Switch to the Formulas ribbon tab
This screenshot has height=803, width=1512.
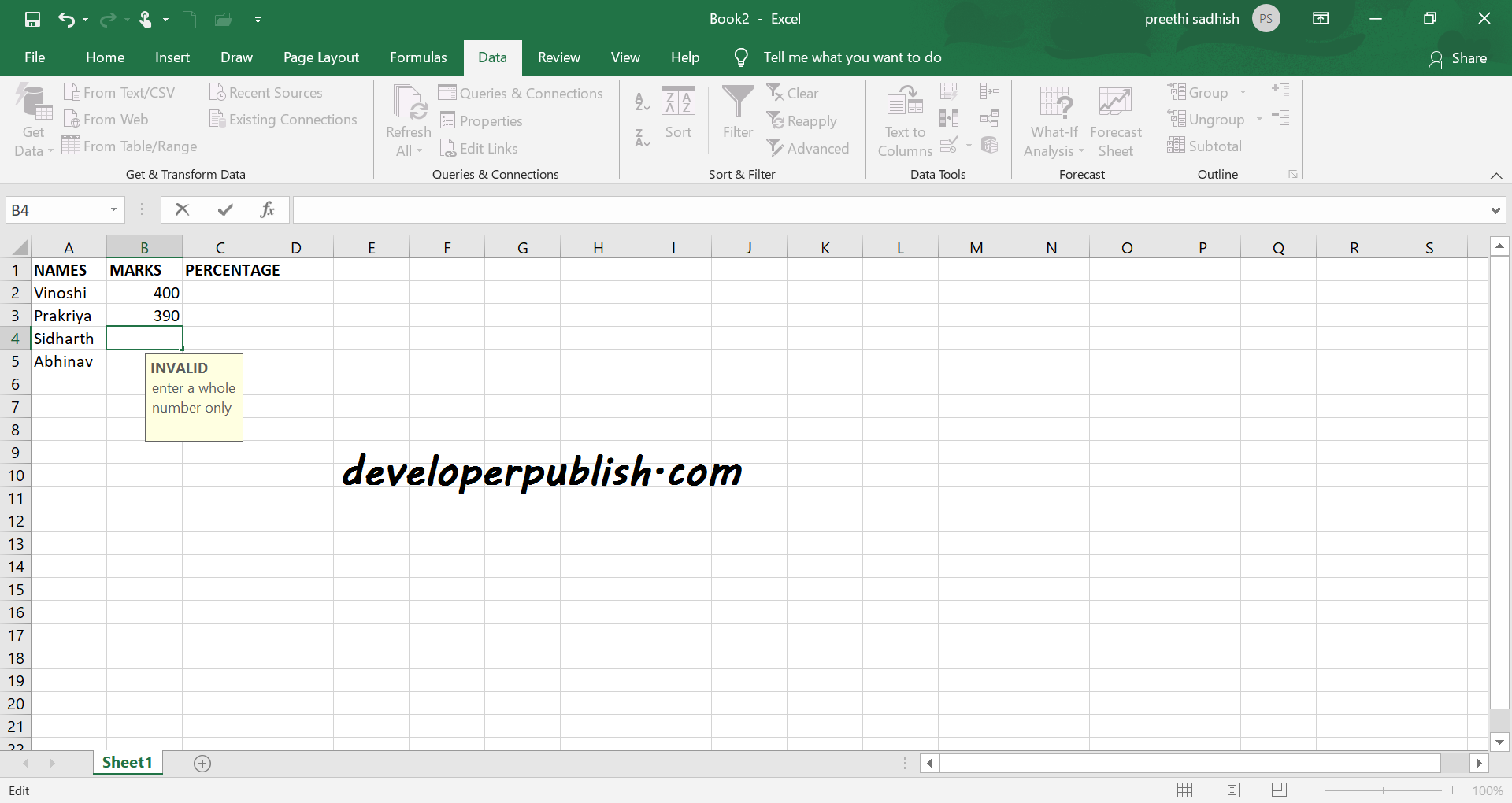(418, 57)
